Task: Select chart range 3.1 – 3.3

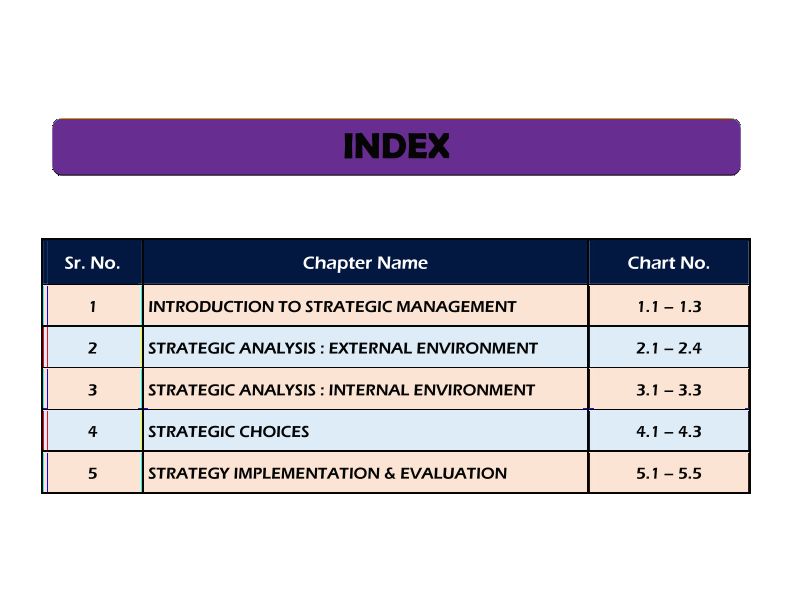Action: [668, 390]
